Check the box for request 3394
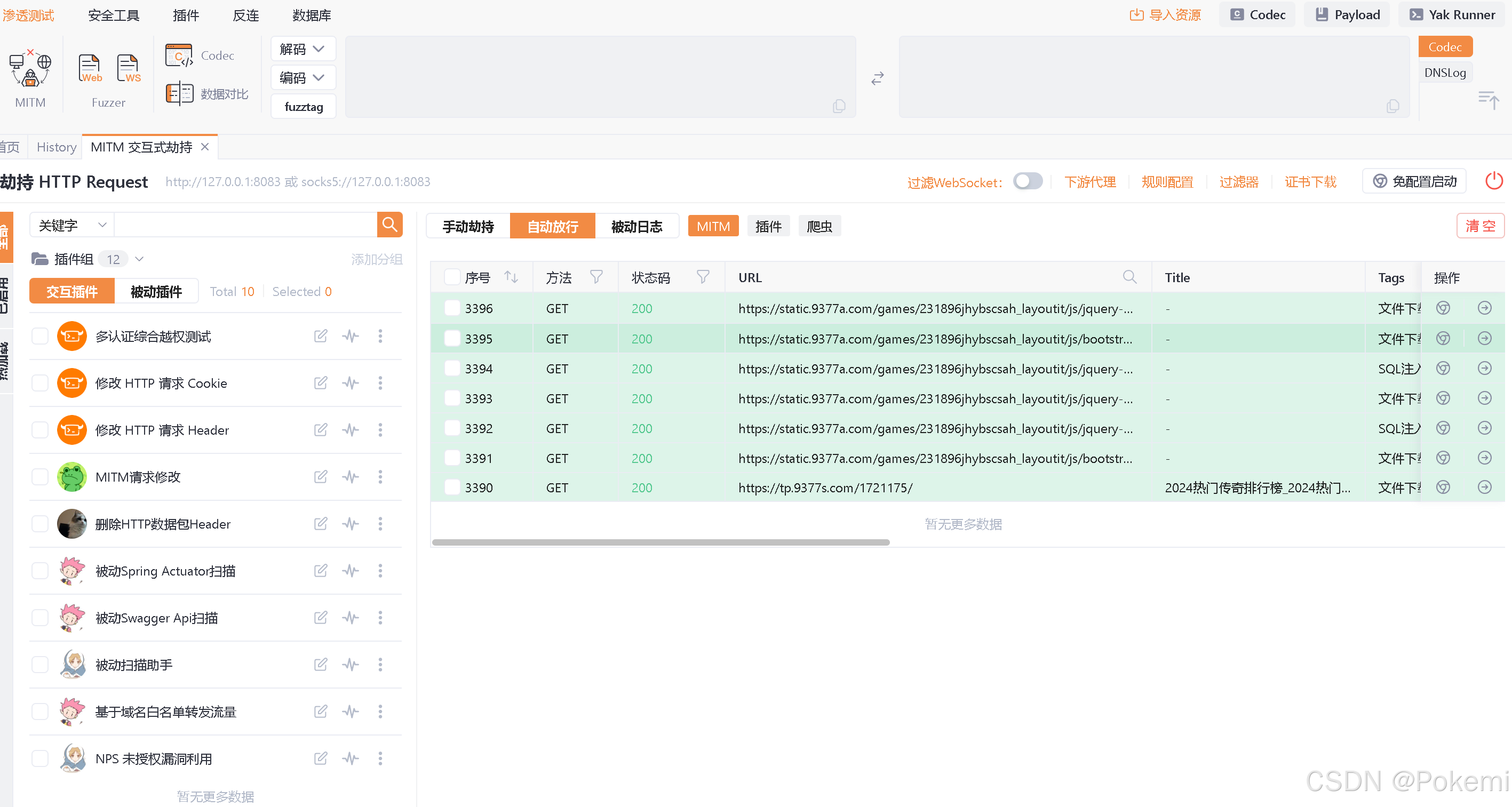This screenshot has width=1512, height=807. [452, 369]
